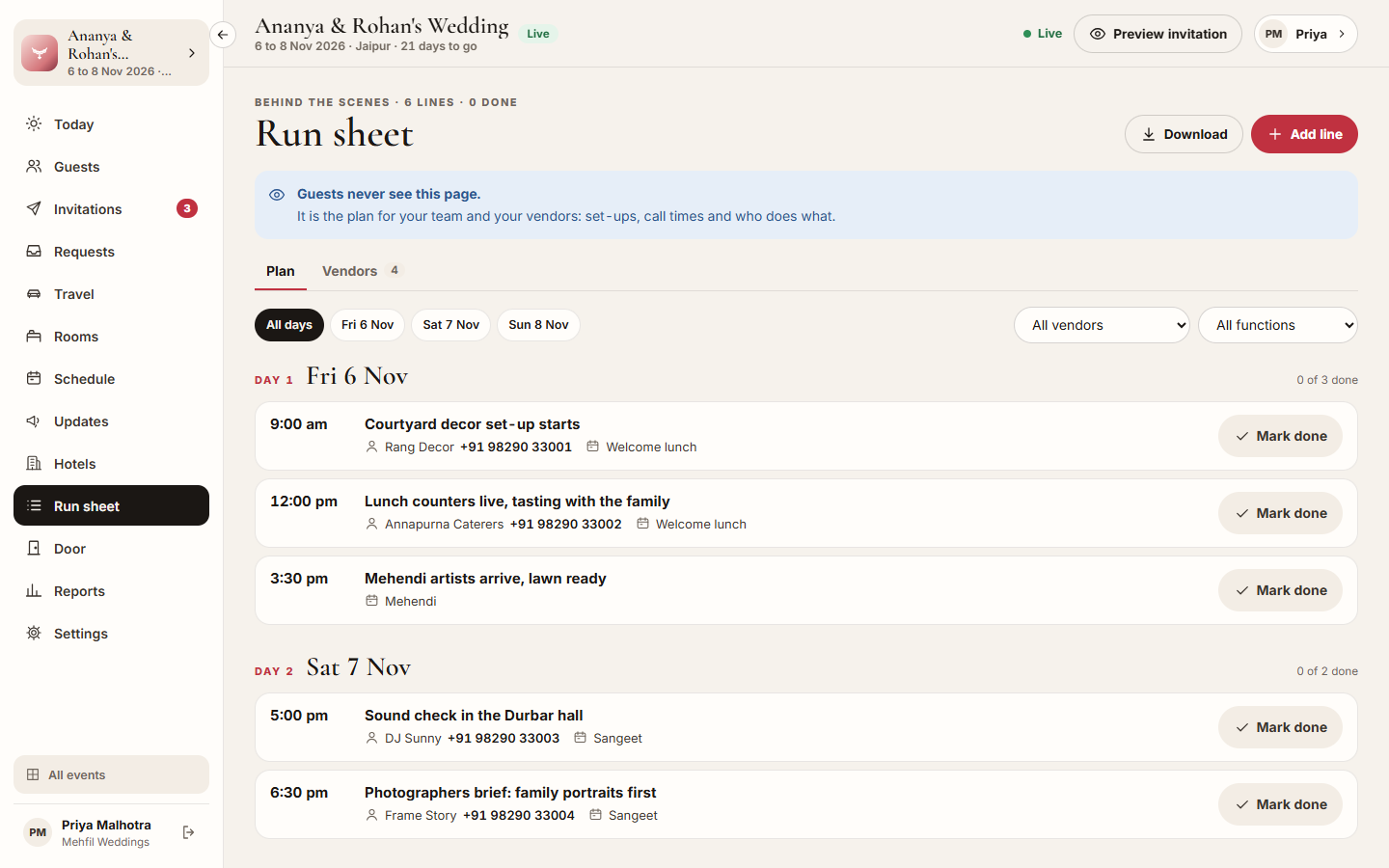Open the All vendors dropdown

pyautogui.click(x=1102, y=325)
